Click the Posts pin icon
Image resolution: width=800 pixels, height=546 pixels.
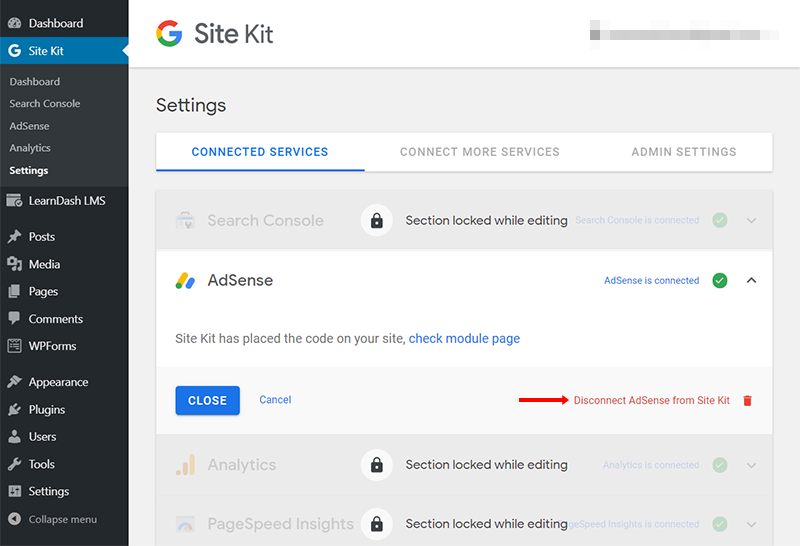point(14,236)
